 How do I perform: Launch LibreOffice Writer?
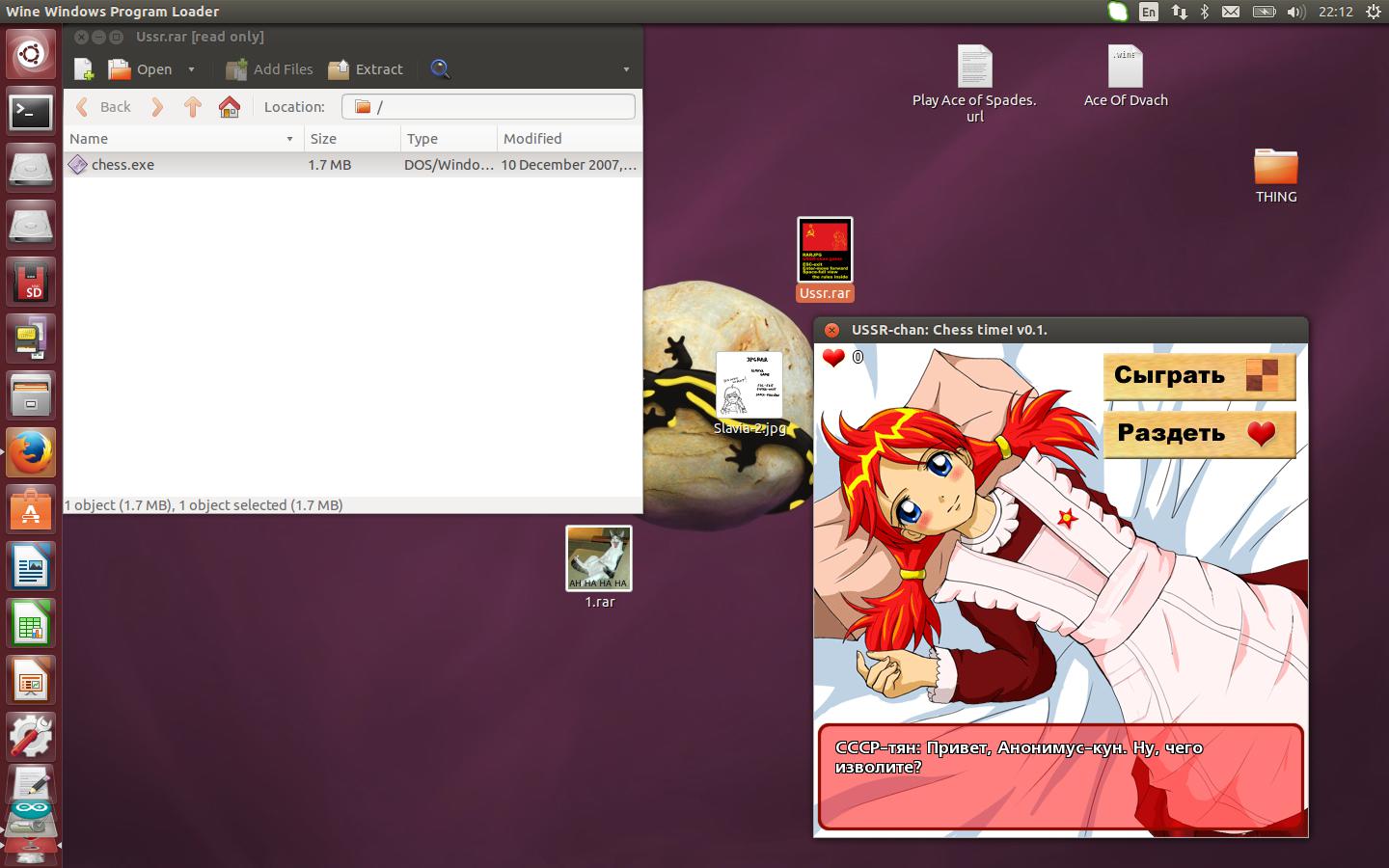(x=31, y=566)
